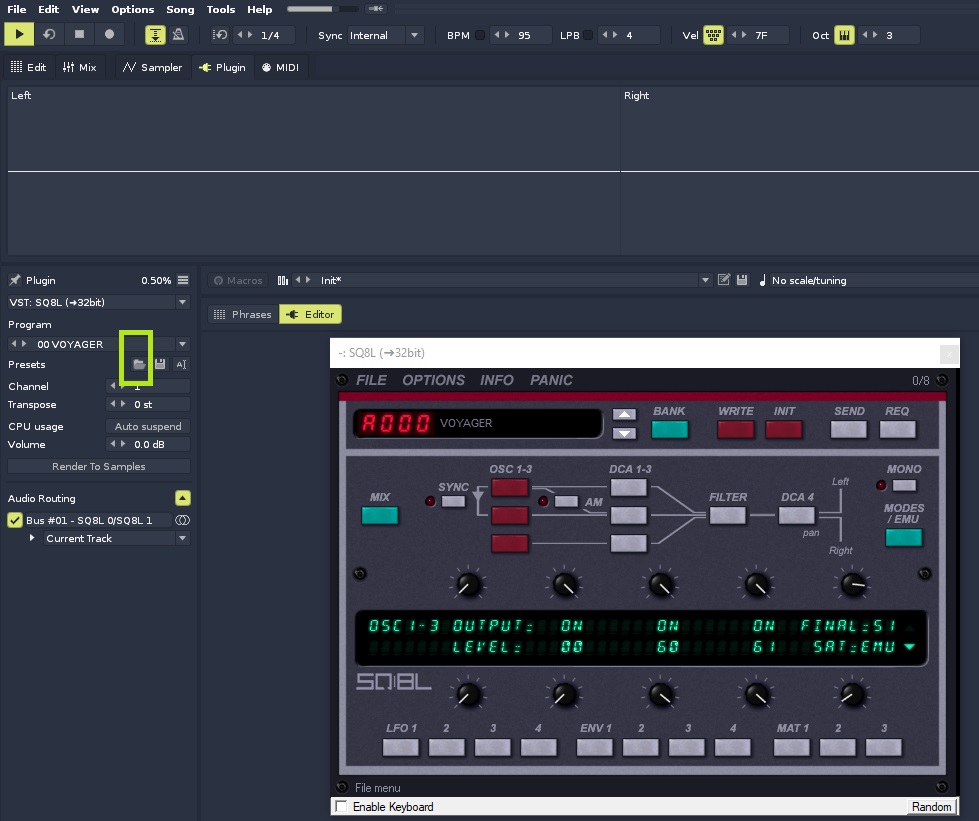Open the Options menu in Renoise
The width and height of the screenshot is (979, 821).
click(132, 9)
